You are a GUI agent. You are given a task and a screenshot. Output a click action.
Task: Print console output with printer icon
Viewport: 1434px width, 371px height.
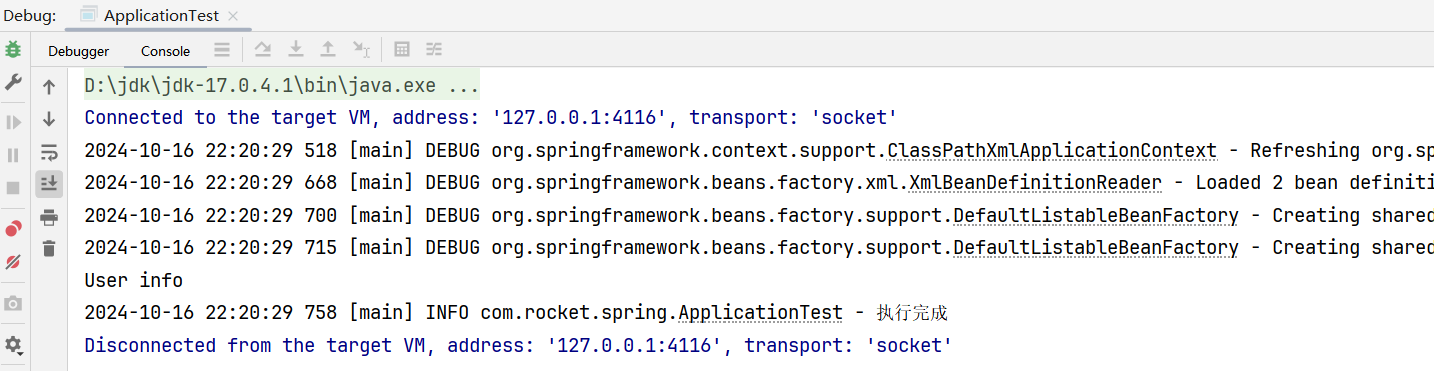49,217
